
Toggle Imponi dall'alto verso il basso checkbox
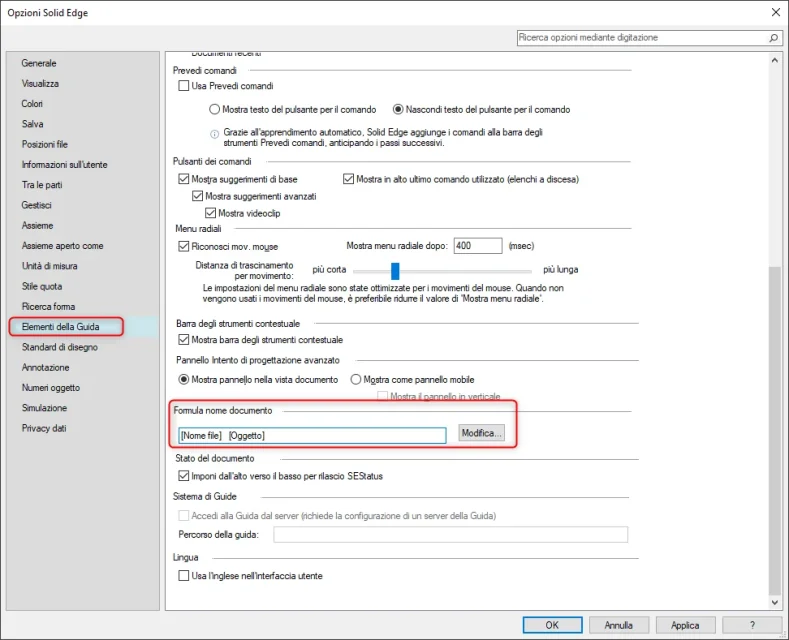point(184,475)
